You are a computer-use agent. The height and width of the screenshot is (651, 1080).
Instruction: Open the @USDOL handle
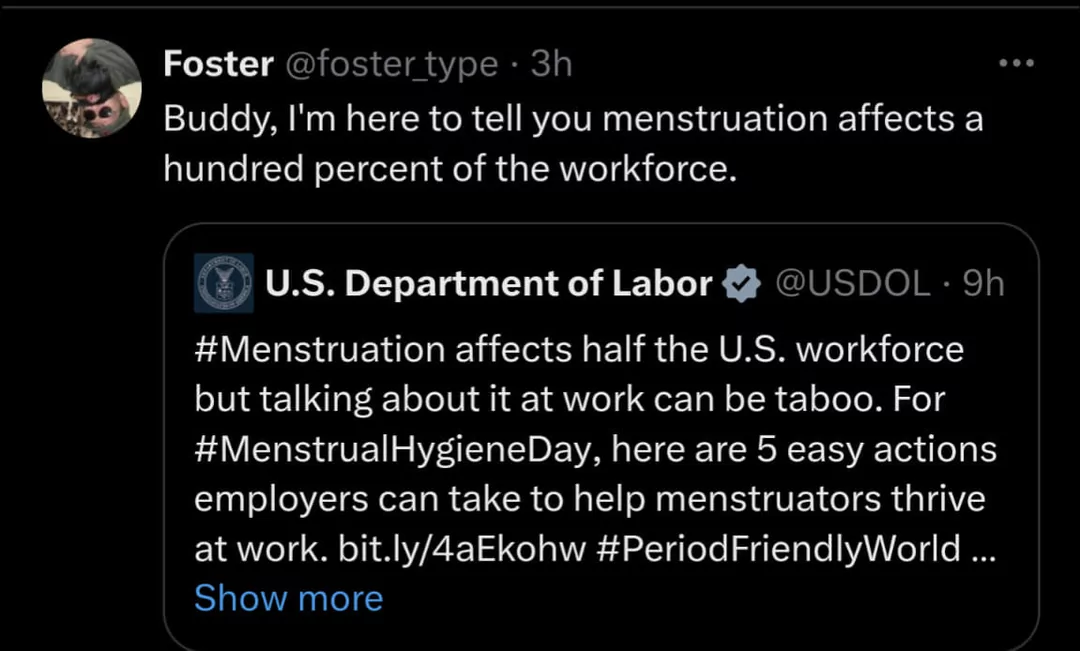coord(852,285)
